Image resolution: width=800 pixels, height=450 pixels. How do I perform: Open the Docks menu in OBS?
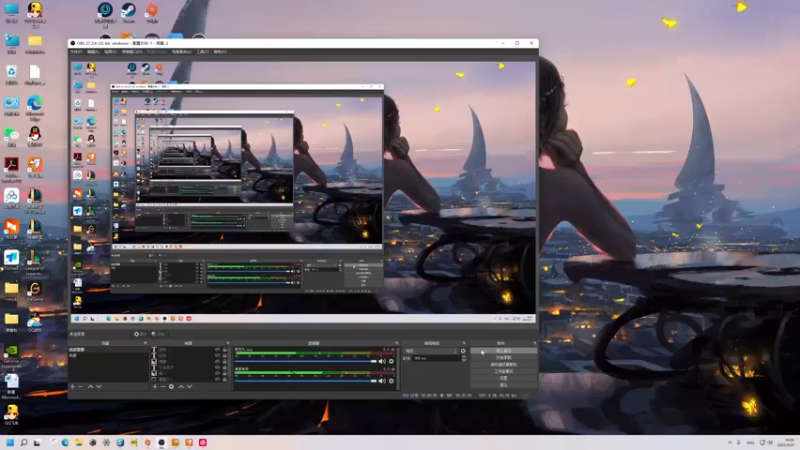click(132, 52)
